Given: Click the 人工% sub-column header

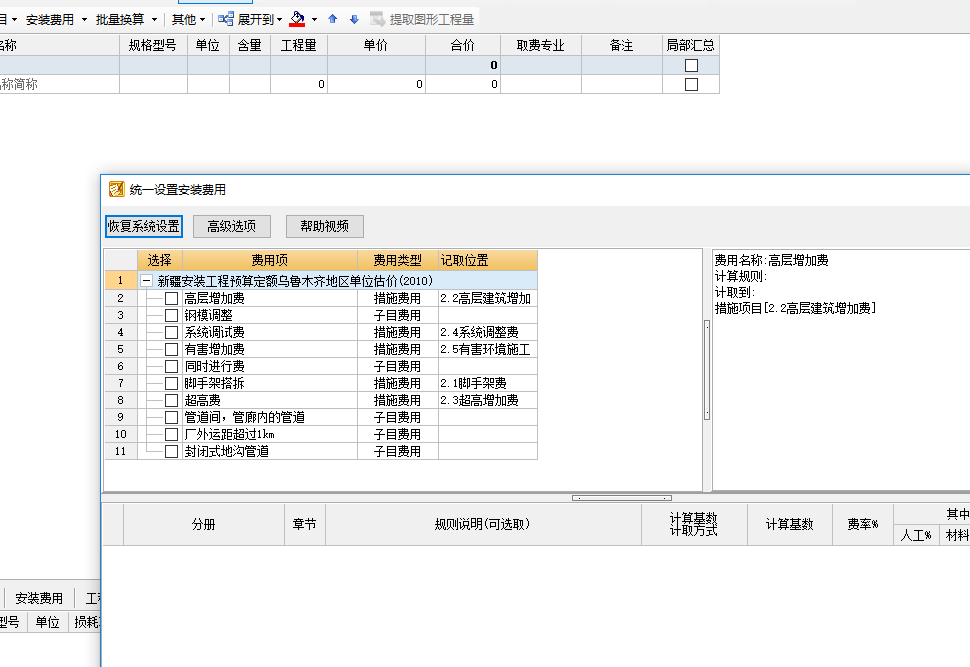Looking at the screenshot, I should click(x=916, y=535).
